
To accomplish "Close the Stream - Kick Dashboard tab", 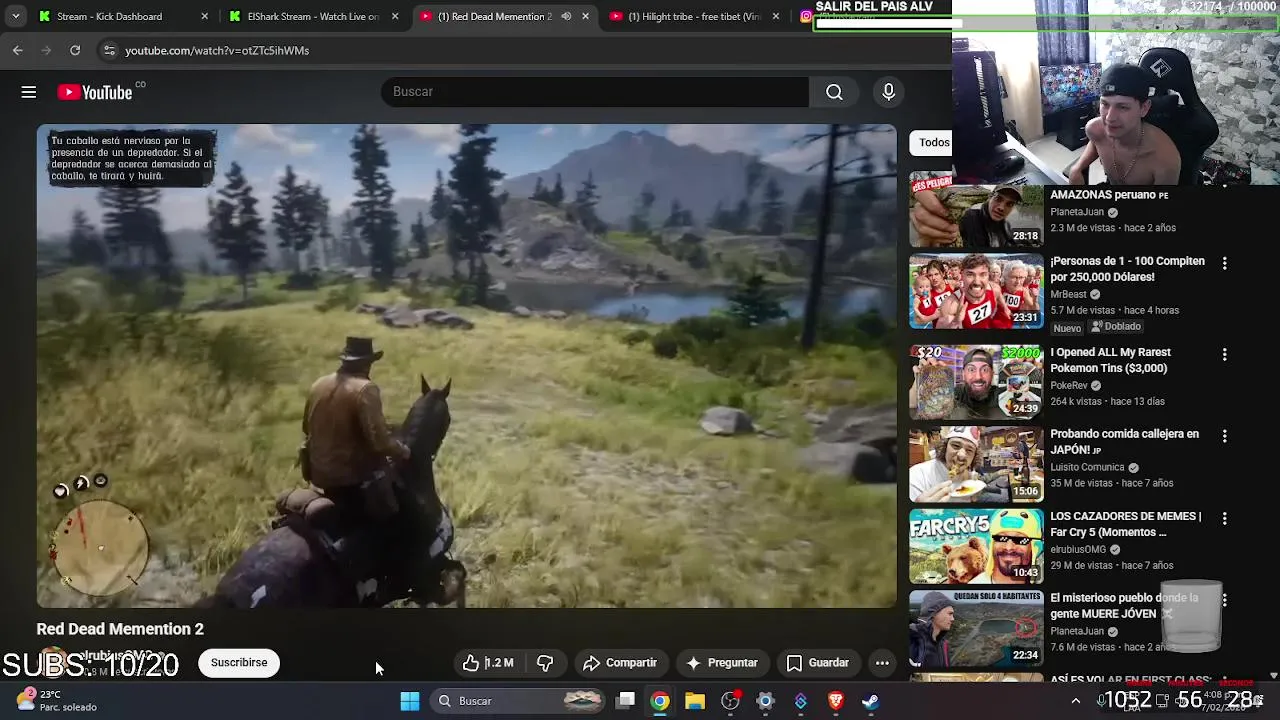I will click(205, 16).
